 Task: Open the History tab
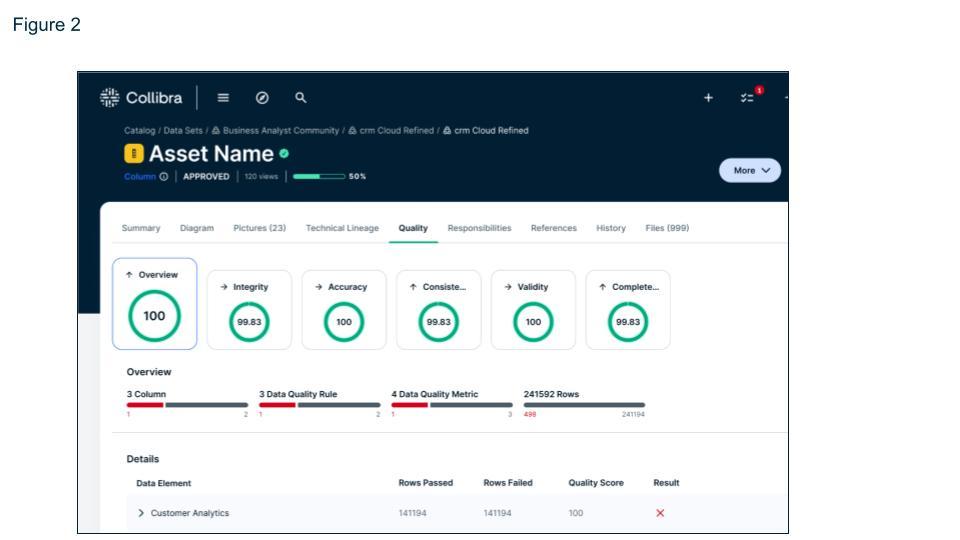tap(611, 228)
